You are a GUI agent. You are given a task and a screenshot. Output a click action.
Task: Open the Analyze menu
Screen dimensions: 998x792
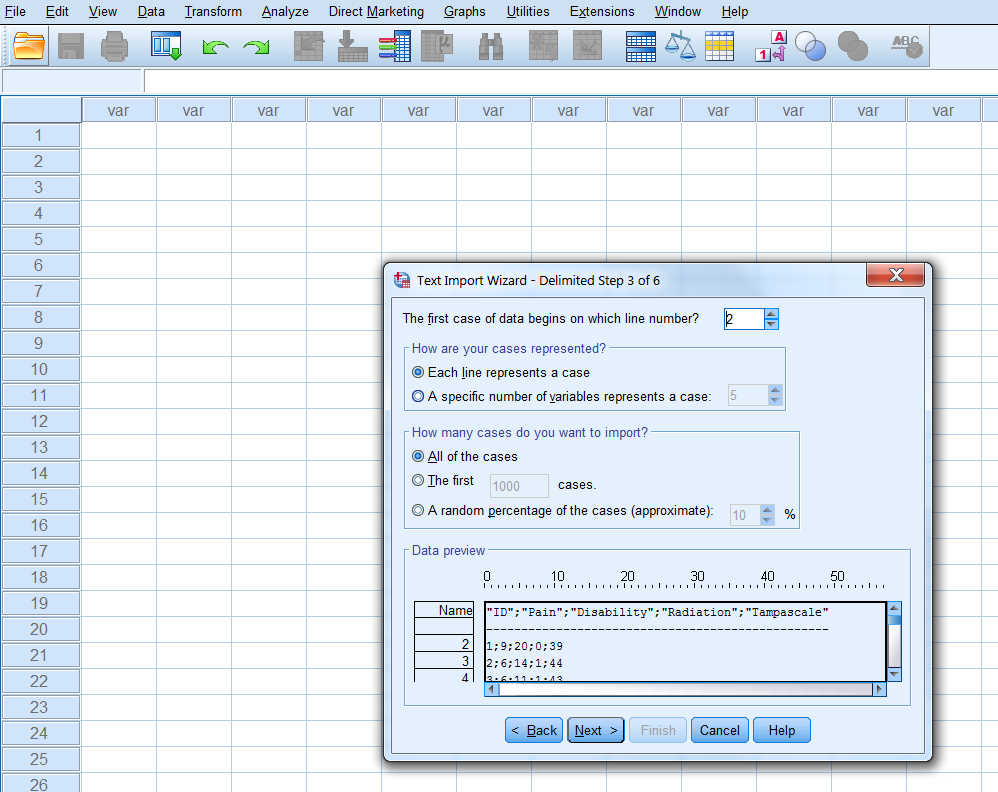[x=285, y=11]
